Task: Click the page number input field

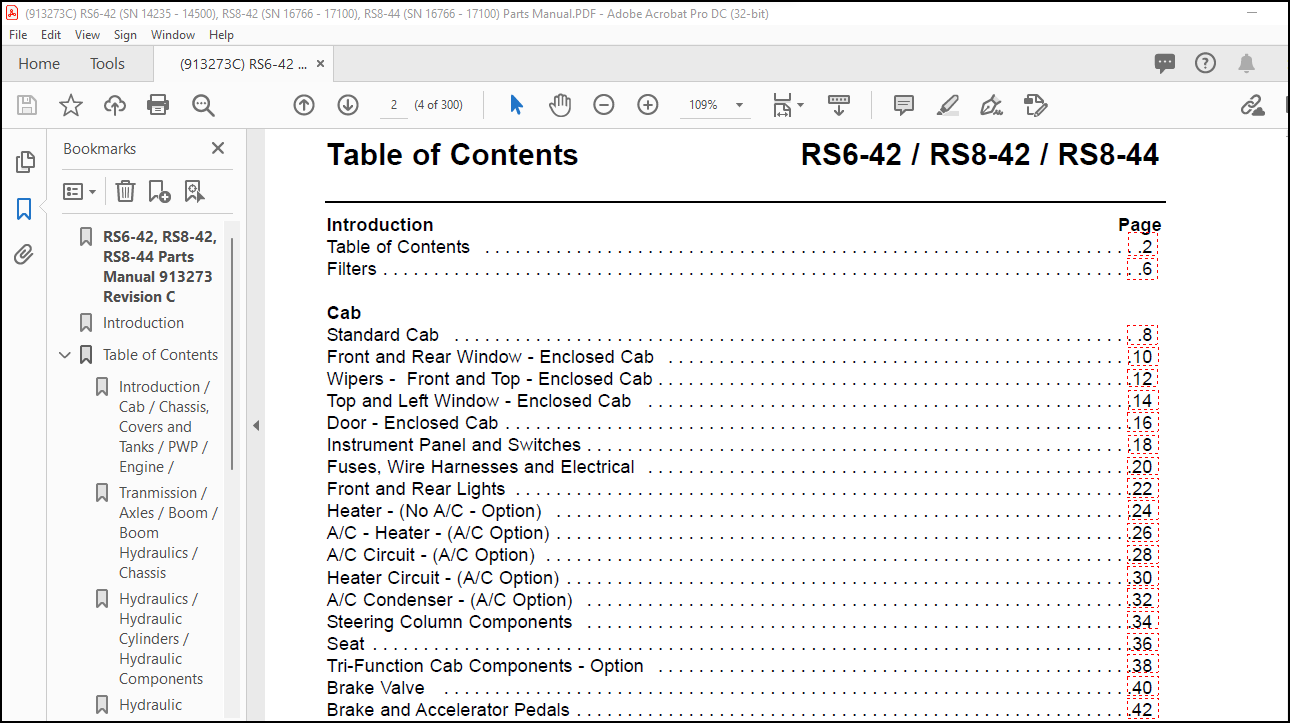Action: click(x=394, y=105)
